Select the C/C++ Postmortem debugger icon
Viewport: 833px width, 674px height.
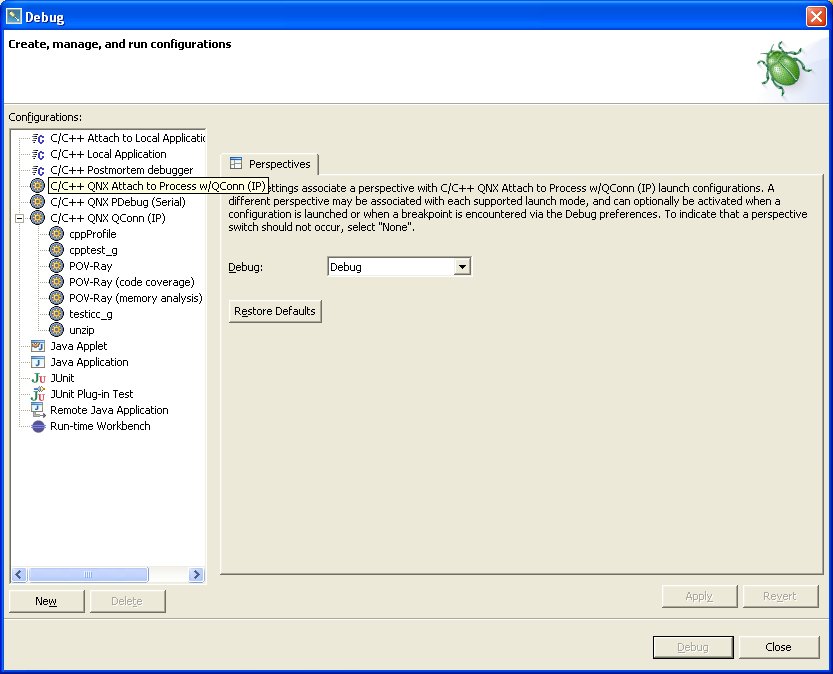(38, 170)
